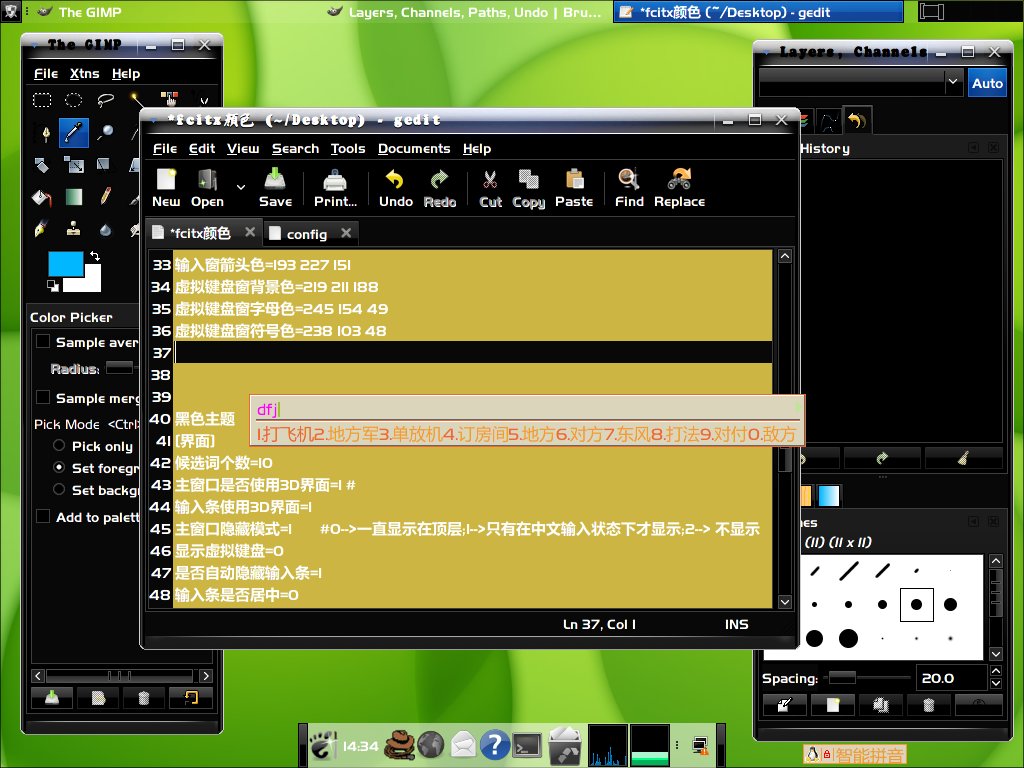Open the History tab menu arrow
This screenshot has width=1024, height=768.
973,148
